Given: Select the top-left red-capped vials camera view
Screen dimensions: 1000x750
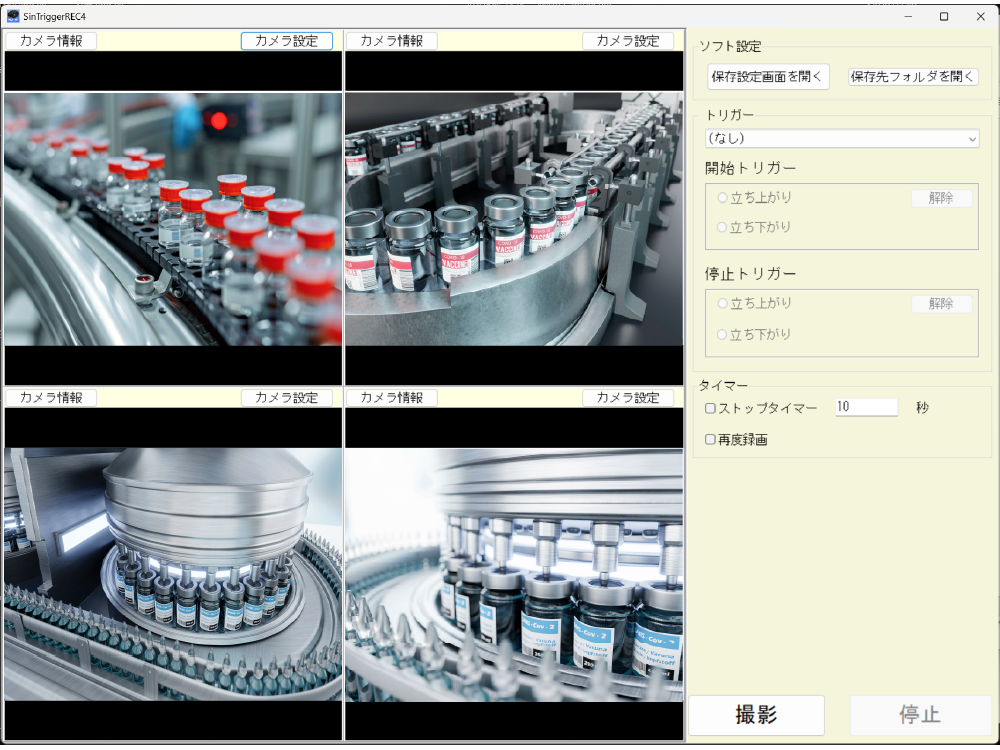Looking at the screenshot, I should point(173,219).
